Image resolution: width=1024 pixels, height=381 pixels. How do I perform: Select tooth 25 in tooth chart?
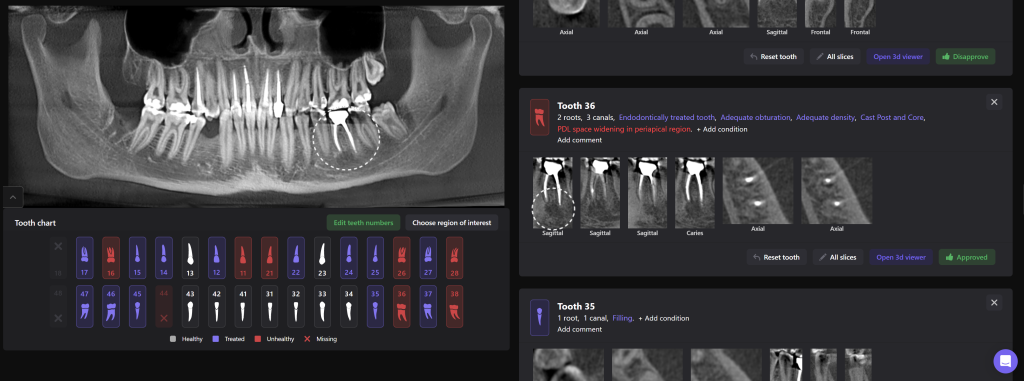pyautogui.click(x=376, y=258)
